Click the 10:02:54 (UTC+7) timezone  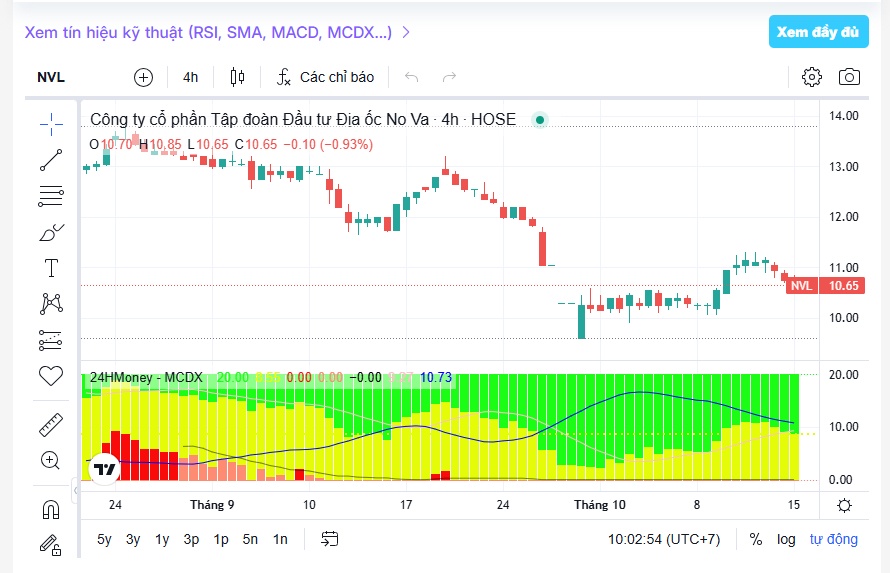pyautogui.click(x=664, y=539)
